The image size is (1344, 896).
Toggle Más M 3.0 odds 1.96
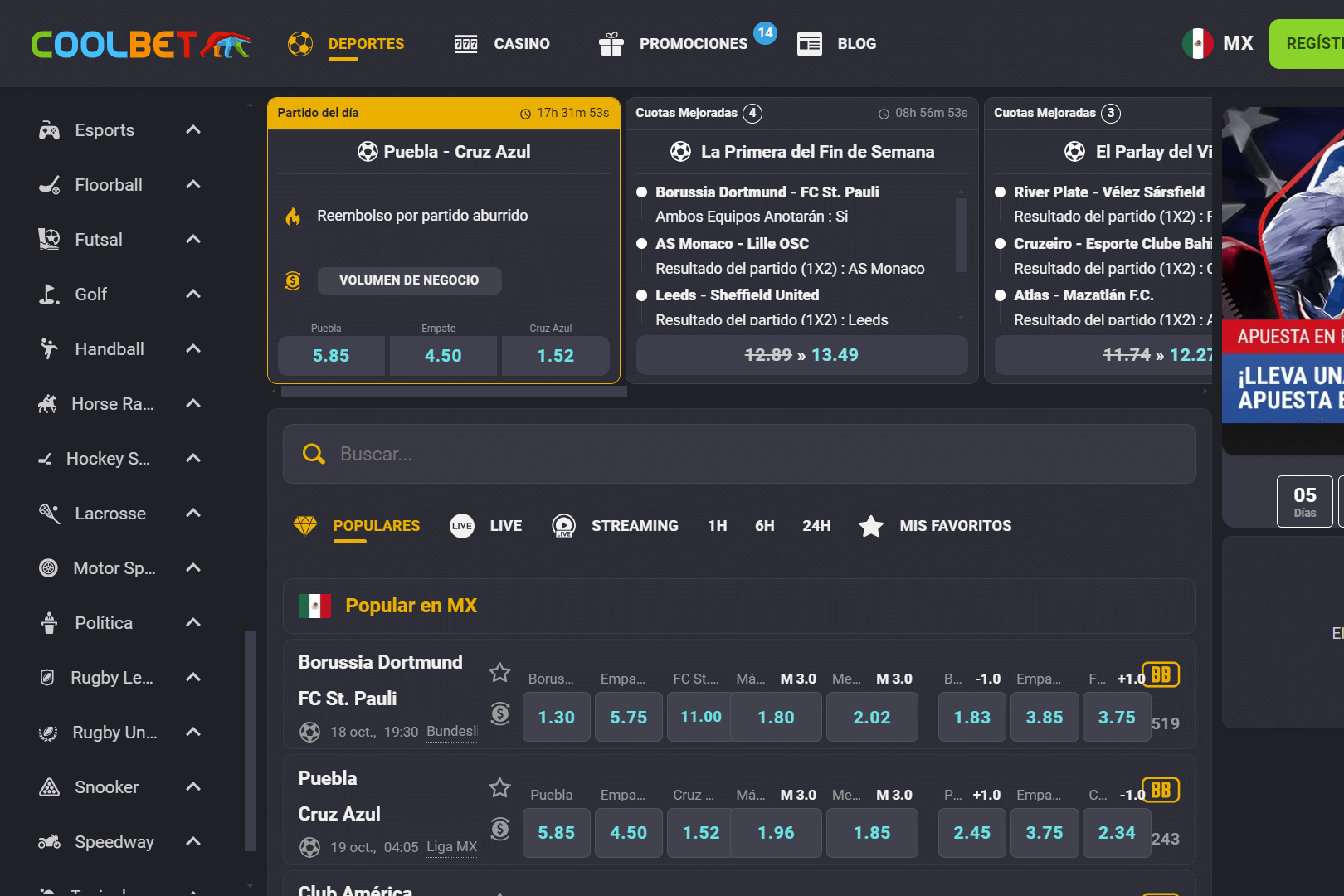click(777, 832)
